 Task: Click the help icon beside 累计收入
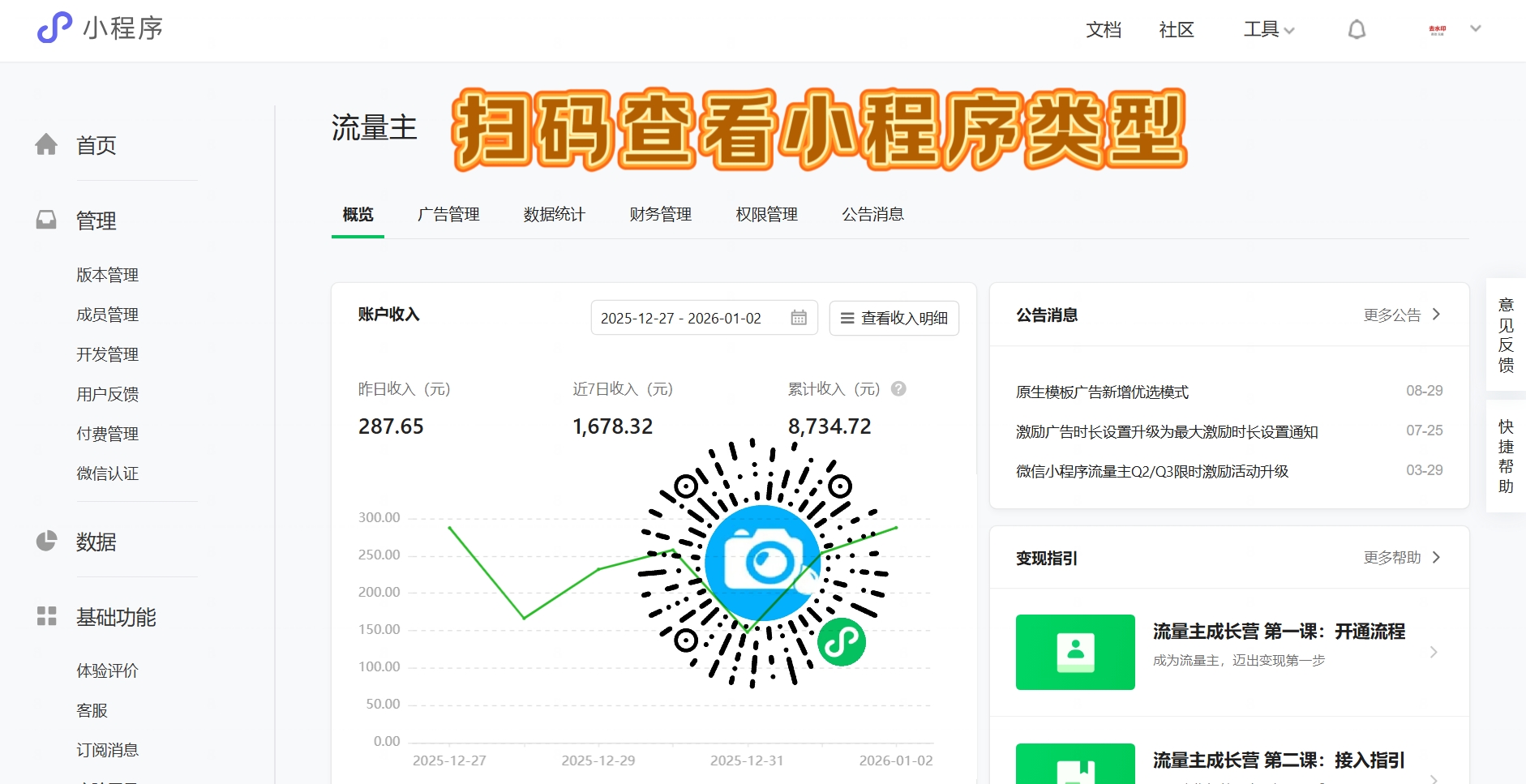point(898,389)
